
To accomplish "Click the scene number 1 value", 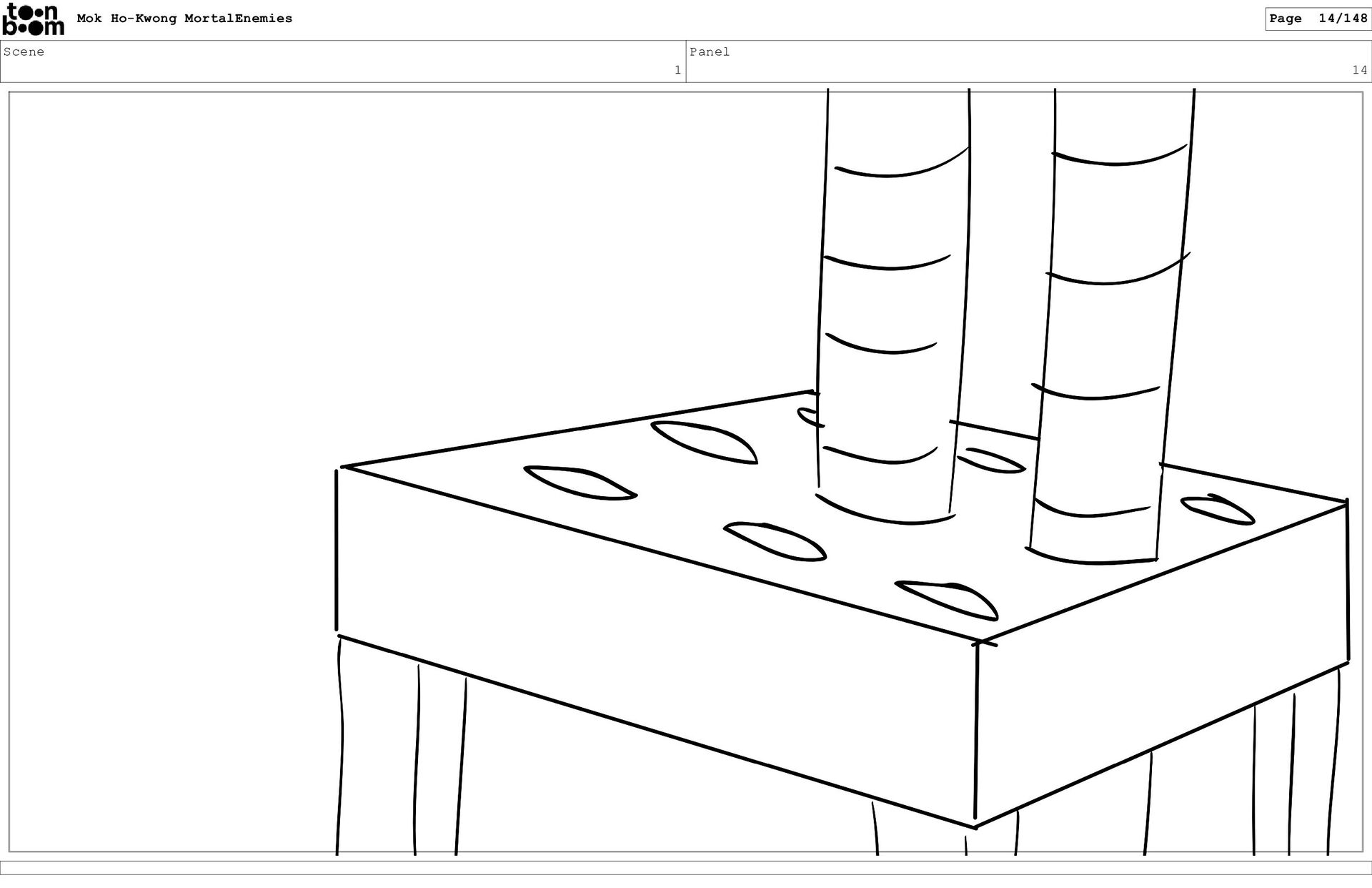I will 677,70.
